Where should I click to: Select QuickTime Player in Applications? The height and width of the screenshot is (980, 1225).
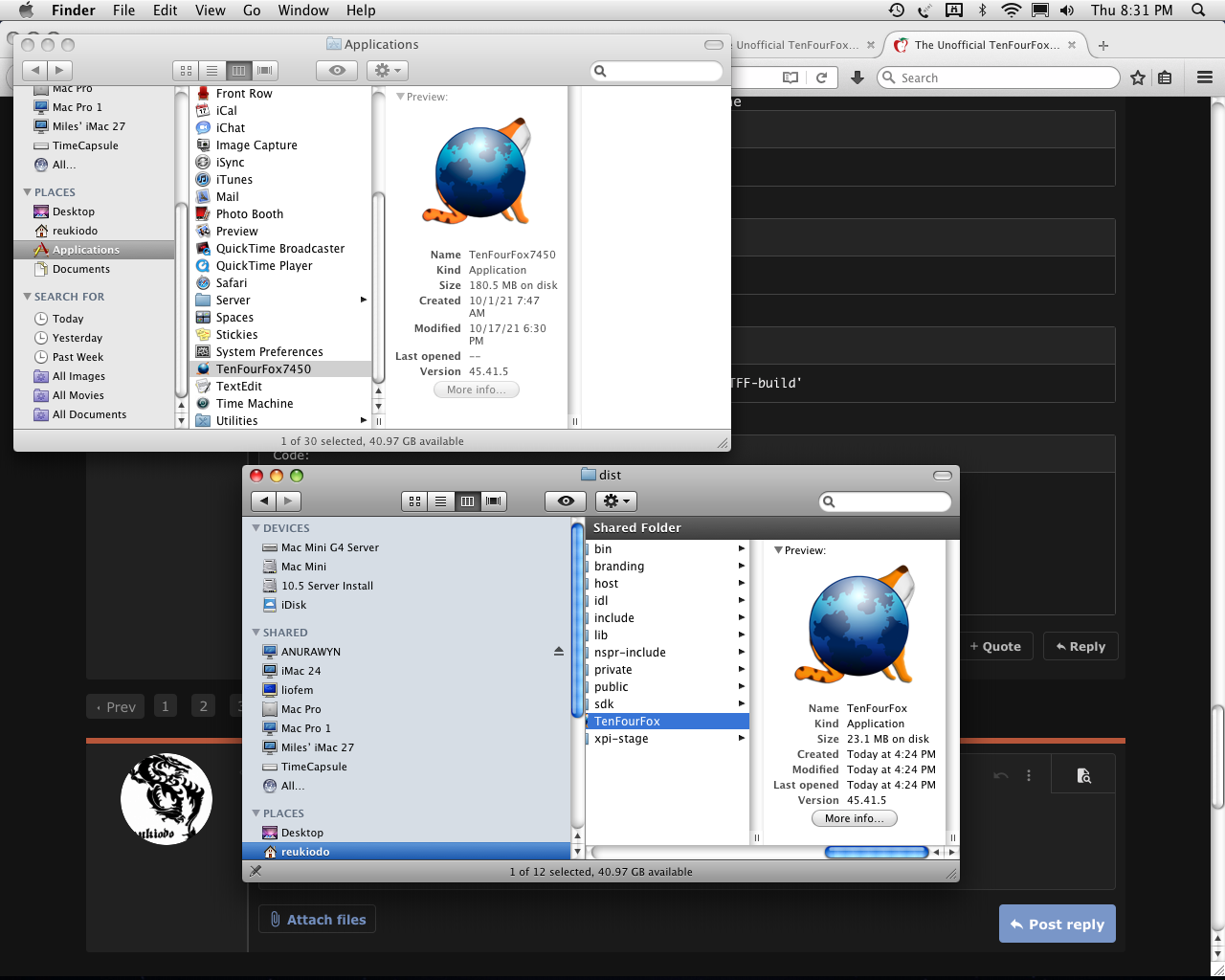click(x=263, y=266)
